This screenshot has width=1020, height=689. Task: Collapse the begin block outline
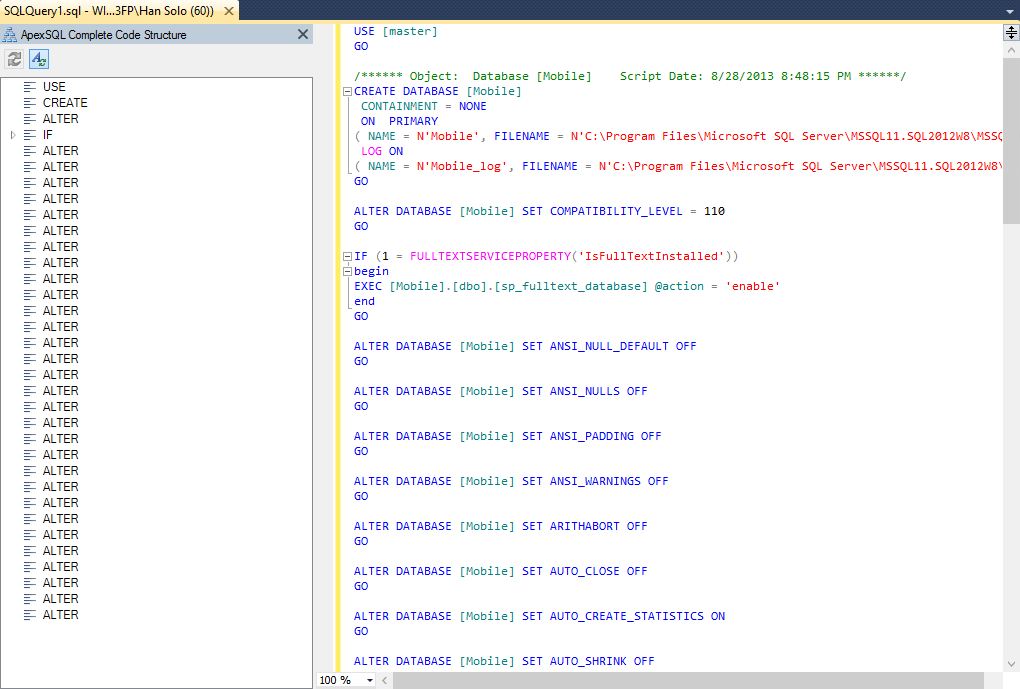(347, 271)
